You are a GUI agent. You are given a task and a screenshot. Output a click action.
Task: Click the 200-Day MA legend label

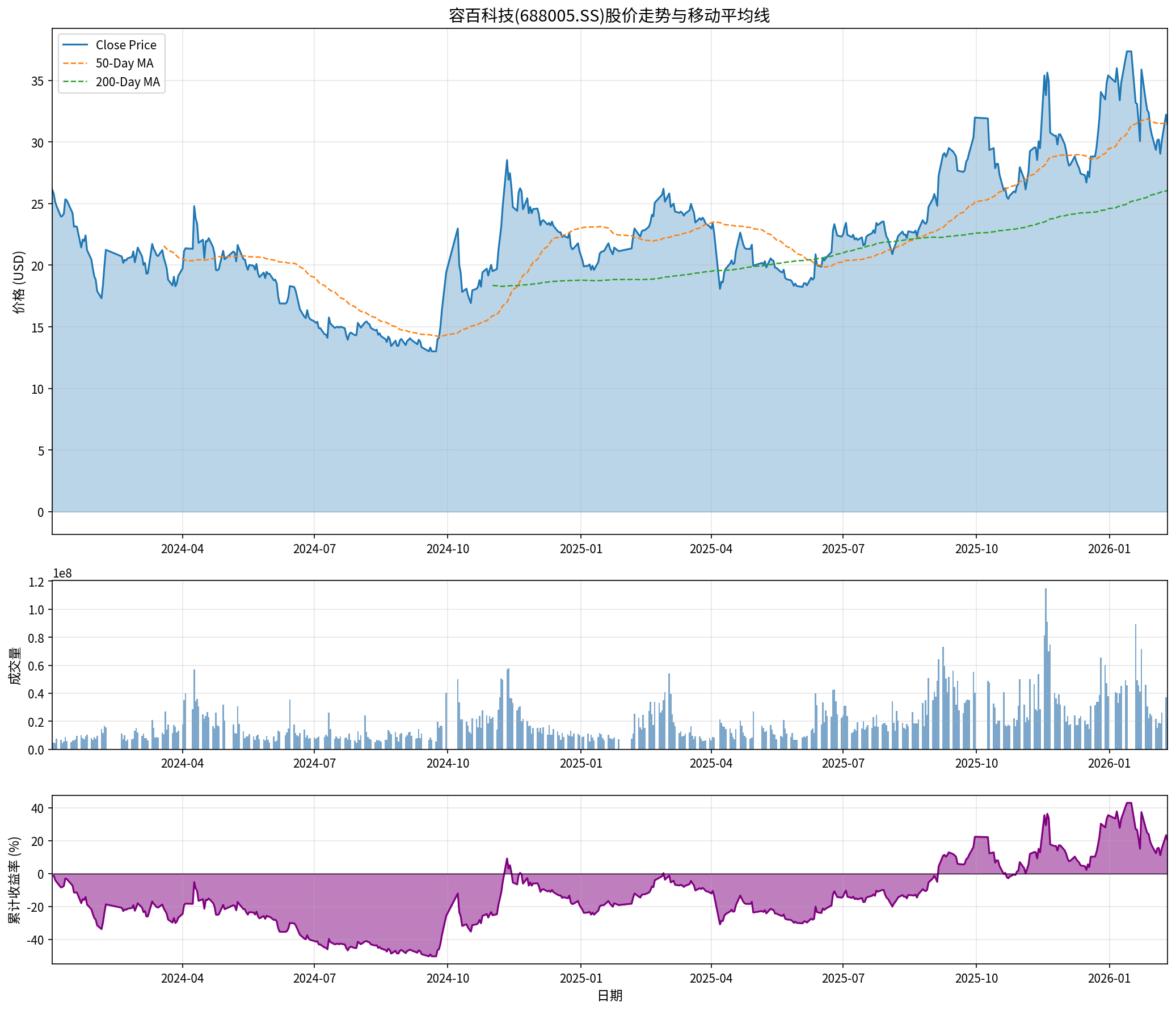(128, 82)
